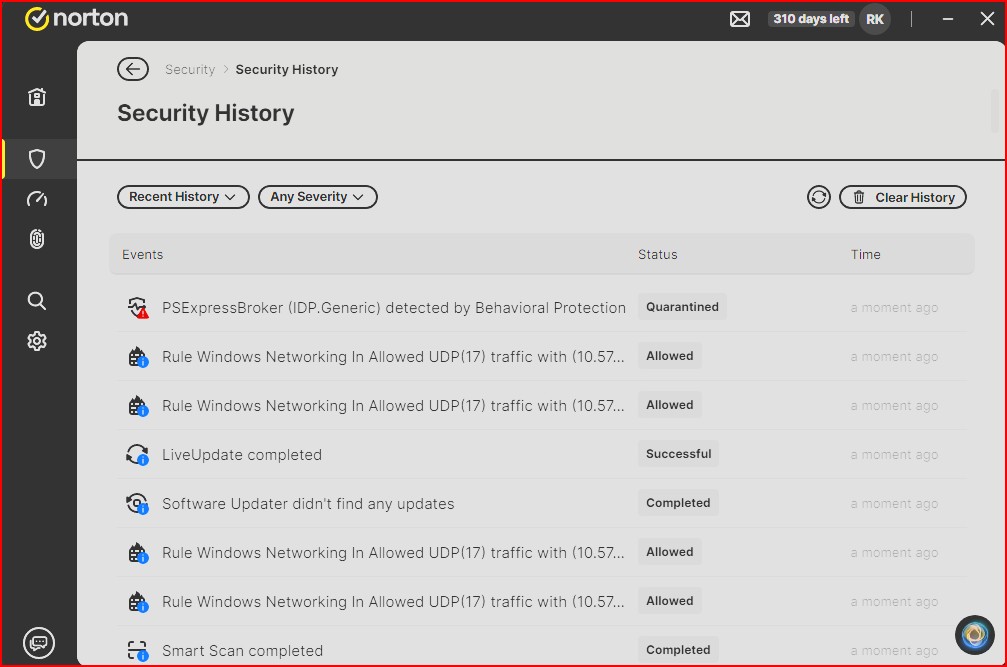This screenshot has height=667, width=1007.
Task: Click the Software Updater event icon
Action: [137, 503]
